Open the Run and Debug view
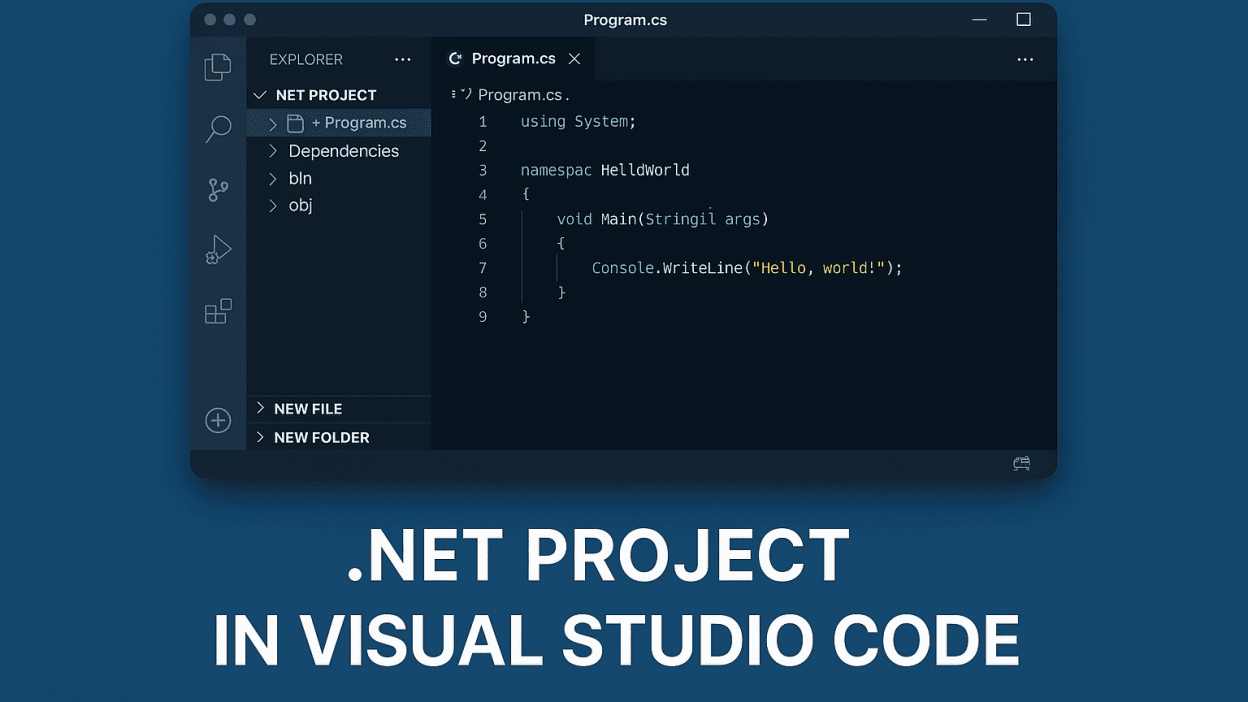This screenshot has height=702, width=1248. point(218,250)
